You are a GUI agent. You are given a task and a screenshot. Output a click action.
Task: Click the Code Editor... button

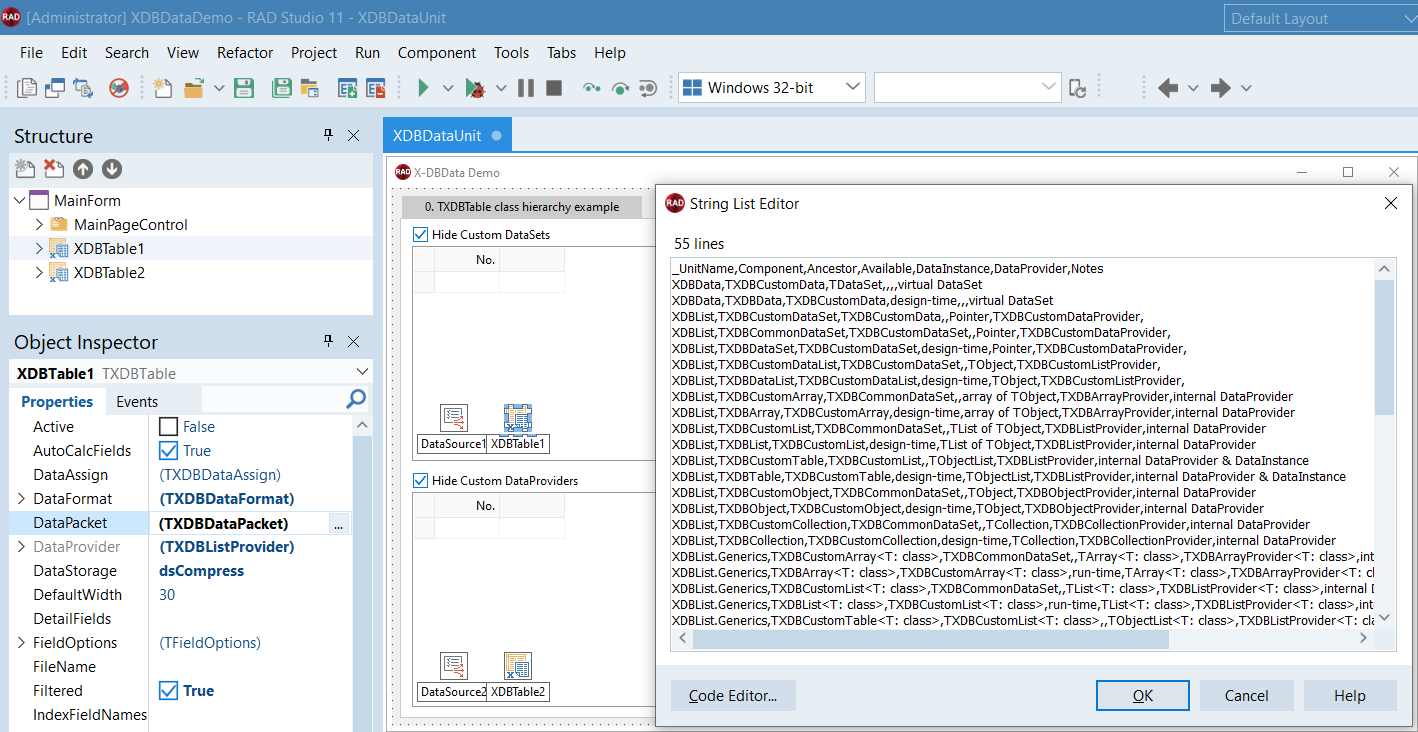(x=733, y=696)
